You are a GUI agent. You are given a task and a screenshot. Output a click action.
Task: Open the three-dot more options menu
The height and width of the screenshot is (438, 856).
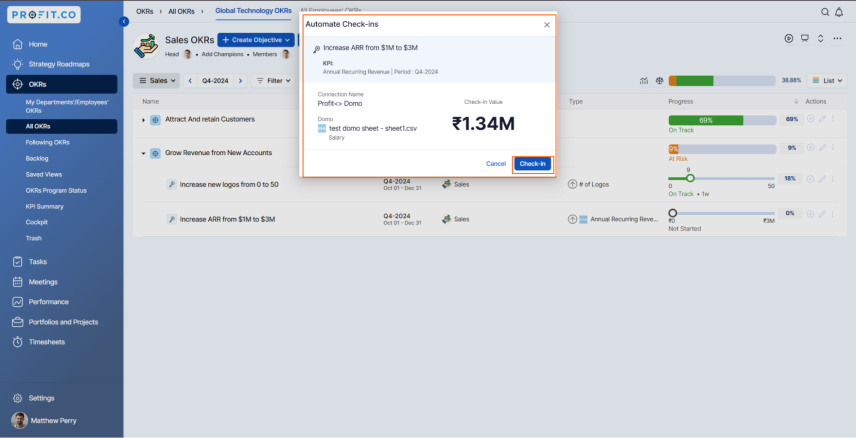click(x=837, y=38)
